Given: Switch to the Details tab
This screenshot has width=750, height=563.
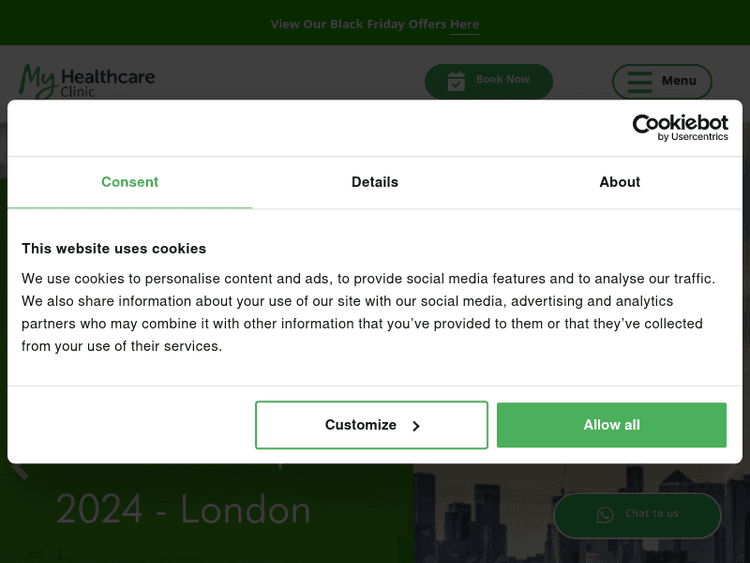Looking at the screenshot, I should [x=375, y=182].
